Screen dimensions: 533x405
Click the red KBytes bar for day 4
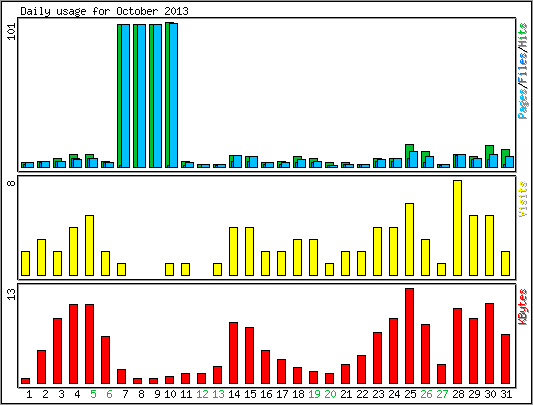(x=73, y=344)
